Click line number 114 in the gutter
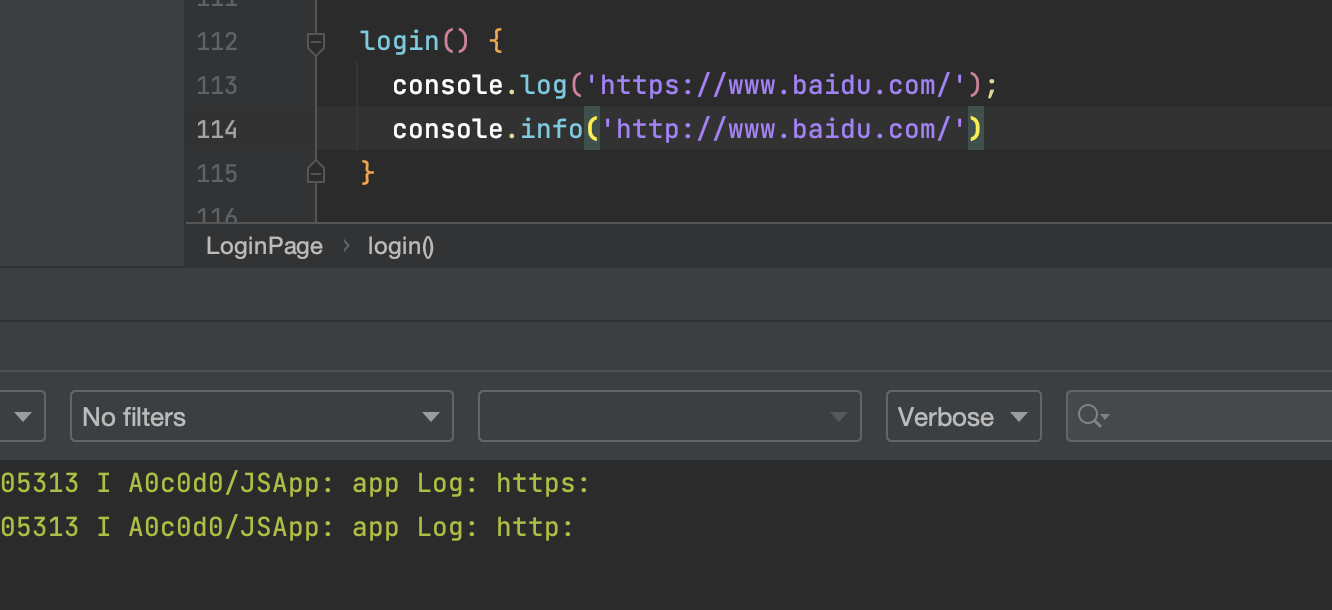 tap(217, 130)
